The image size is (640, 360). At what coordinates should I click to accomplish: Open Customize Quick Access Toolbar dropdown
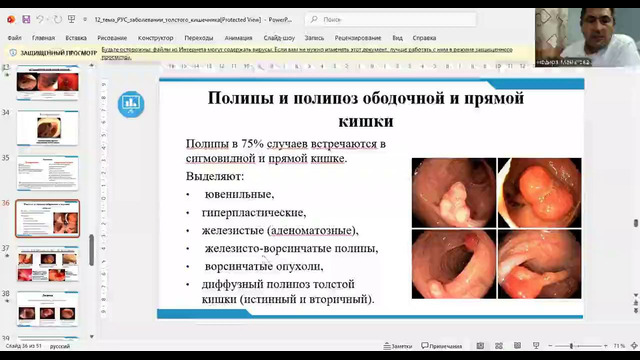tap(85, 20)
